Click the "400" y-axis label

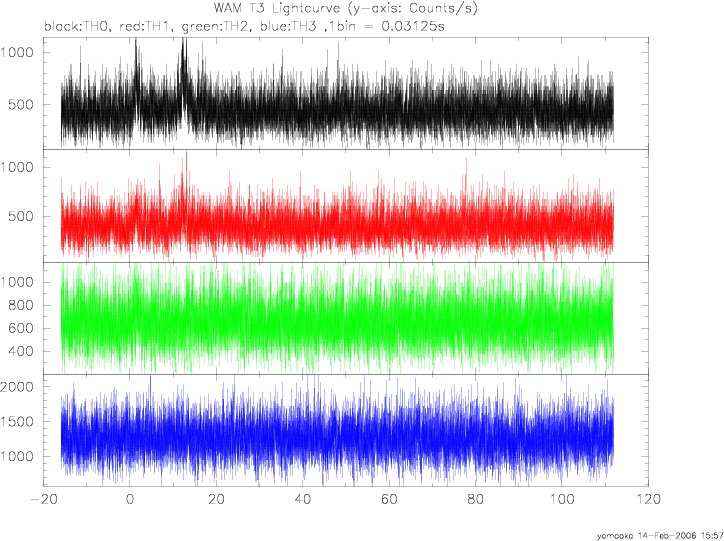click(21, 352)
